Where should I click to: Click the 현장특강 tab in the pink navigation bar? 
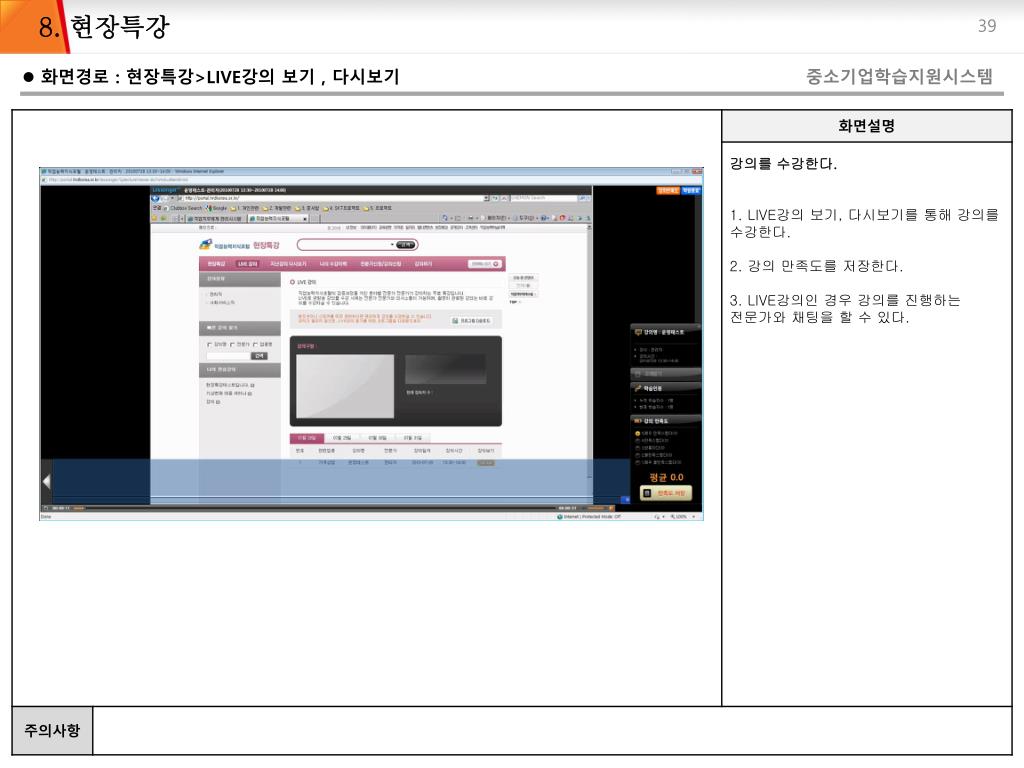pos(216,264)
